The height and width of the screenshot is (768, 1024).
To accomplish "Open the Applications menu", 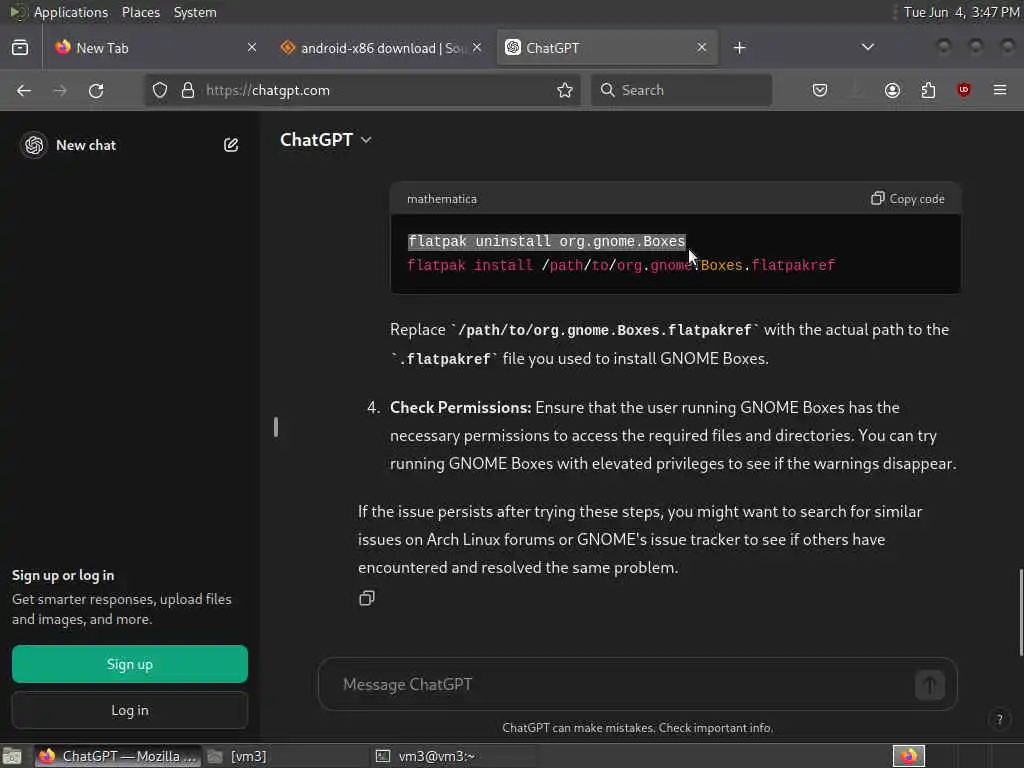I will point(71,12).
